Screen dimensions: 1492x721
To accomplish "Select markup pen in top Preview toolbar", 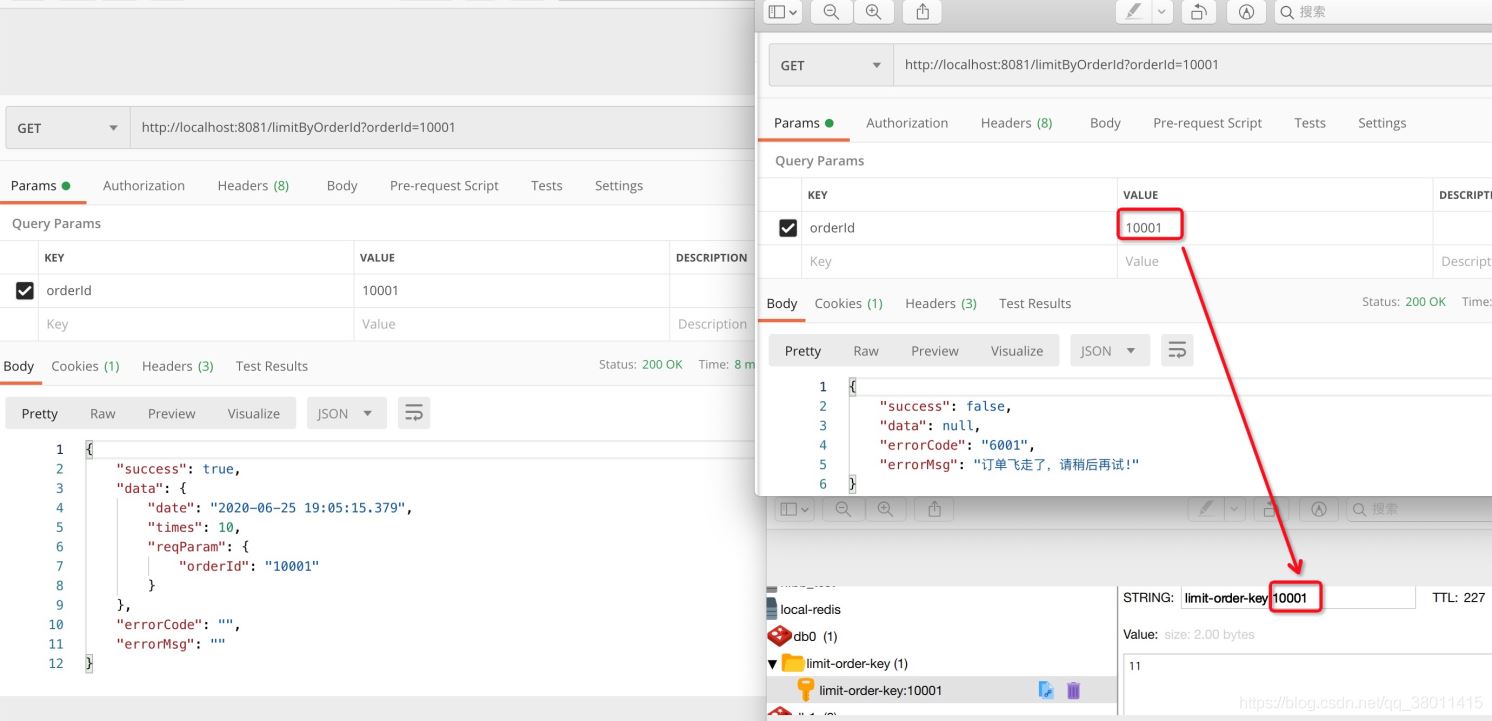I will pos(1133,12).
